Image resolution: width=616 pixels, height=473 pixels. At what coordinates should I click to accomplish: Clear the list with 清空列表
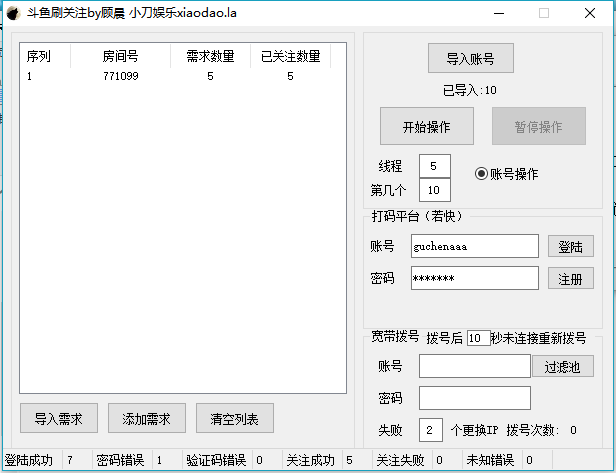pos(234,418)
